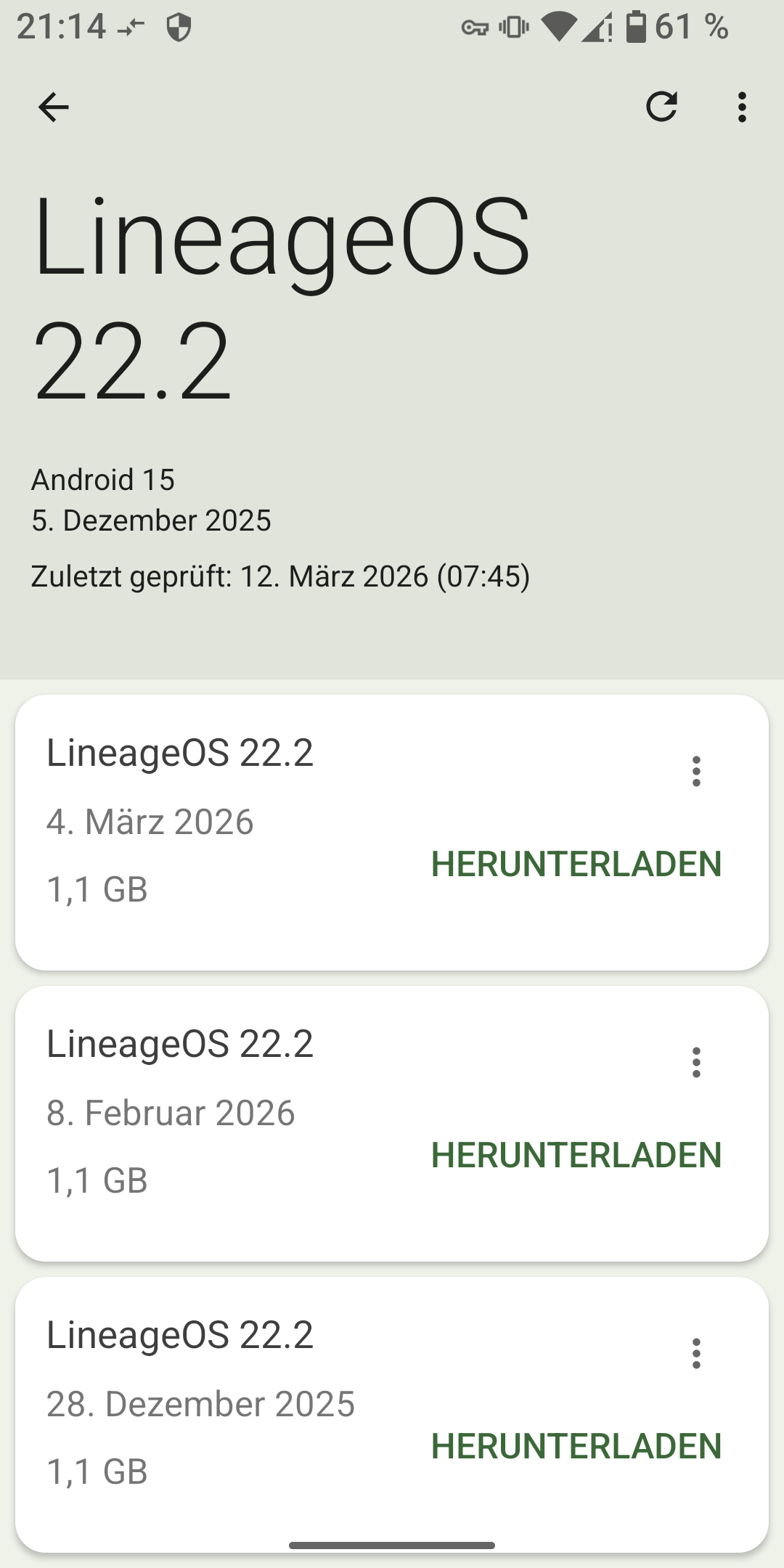
Task: Tap the LineageOS 22.2 header title
Action: [x=282, y=298]
